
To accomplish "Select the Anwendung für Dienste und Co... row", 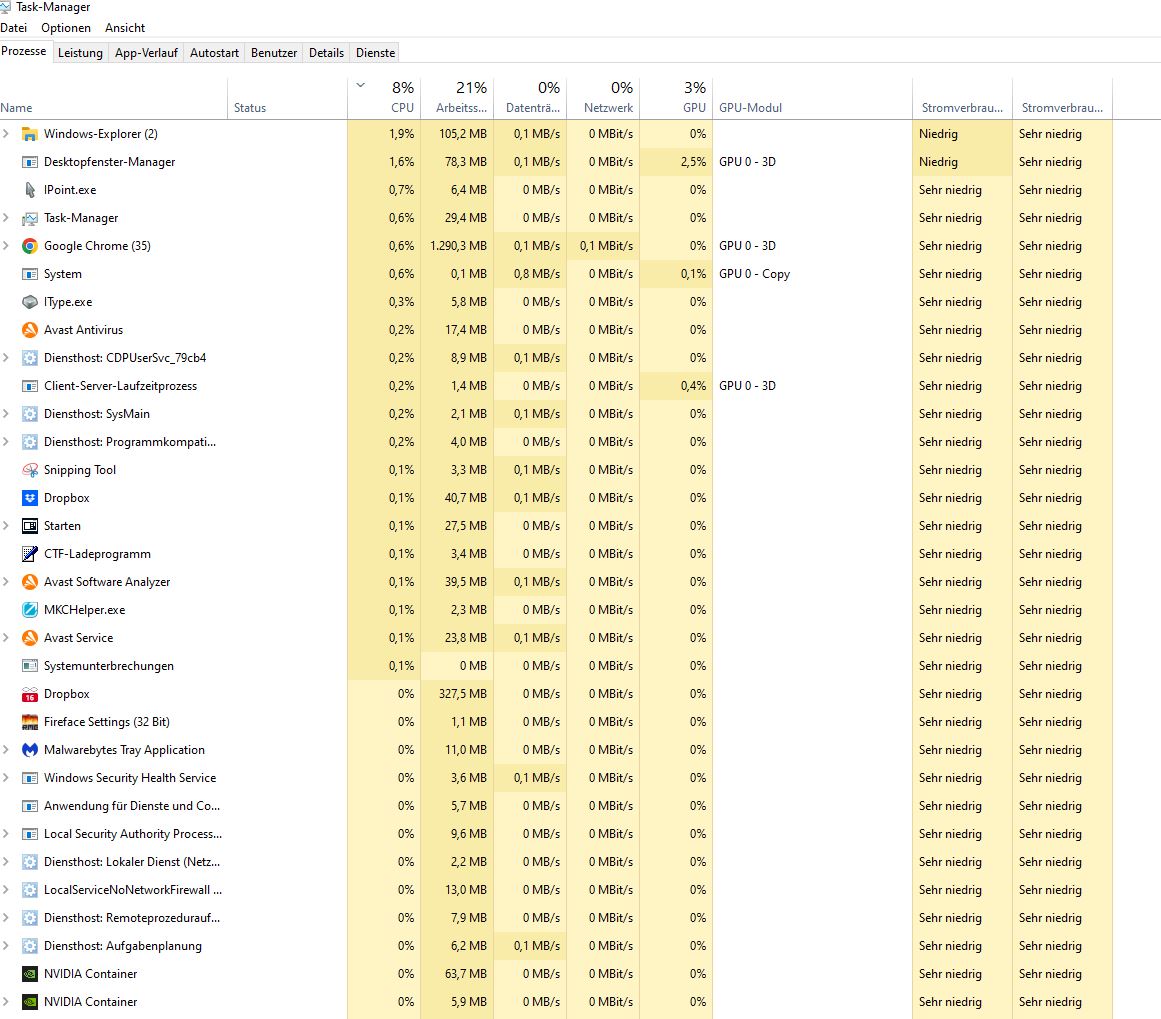I will click(556, 806).
